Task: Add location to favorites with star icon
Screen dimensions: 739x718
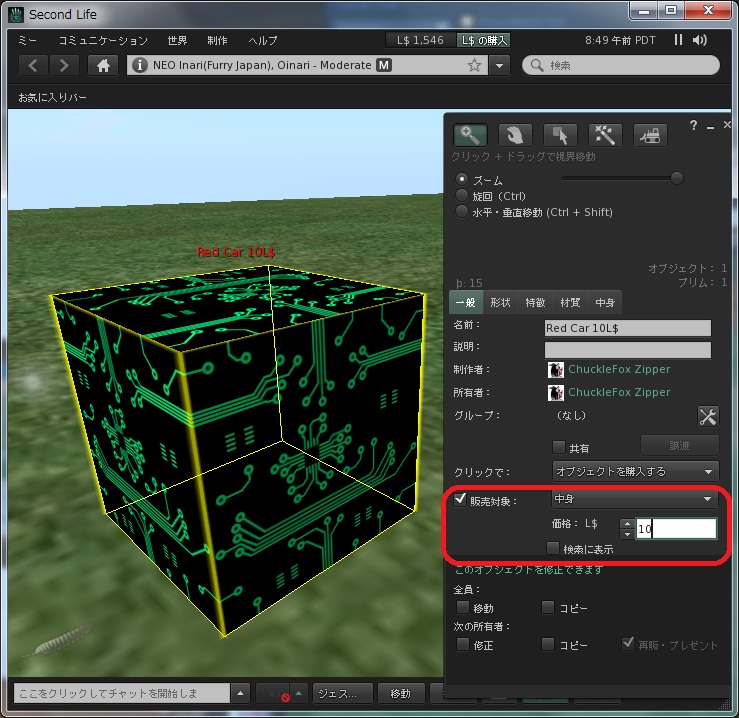Action: [x=474, y=65]
